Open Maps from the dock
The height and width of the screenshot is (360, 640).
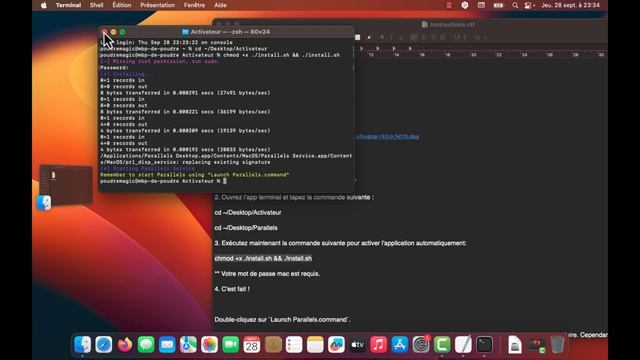point(188,345)
